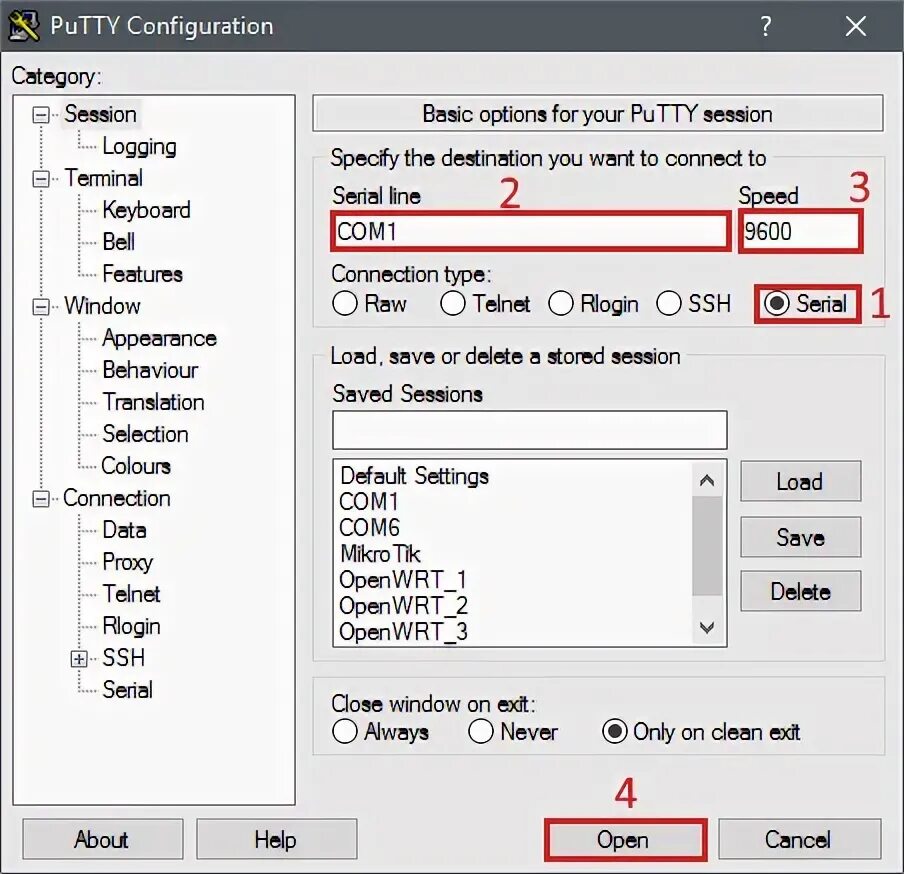The width and height of the screenshot is (904, 874).
Task: Open the Appearance category
Action: click(x=159, y=338)
